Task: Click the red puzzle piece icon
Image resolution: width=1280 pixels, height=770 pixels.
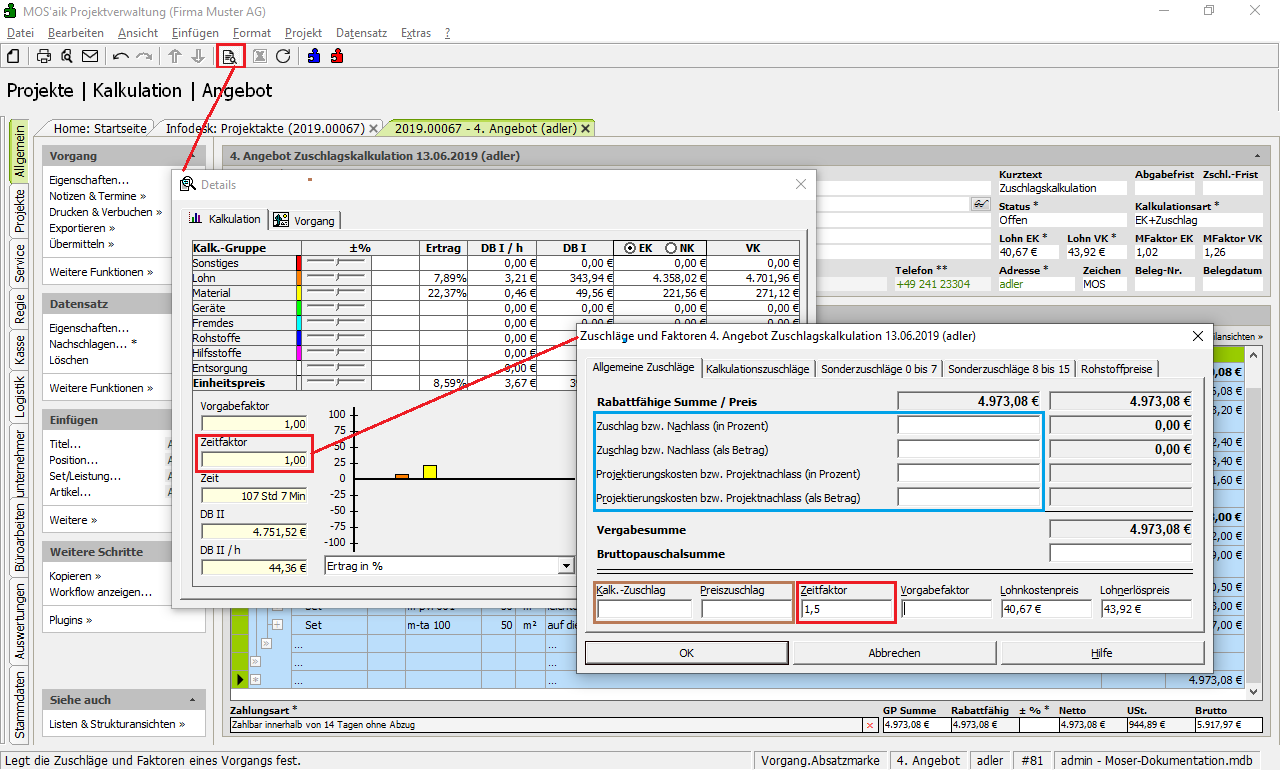Action: (x=337, y=56)
